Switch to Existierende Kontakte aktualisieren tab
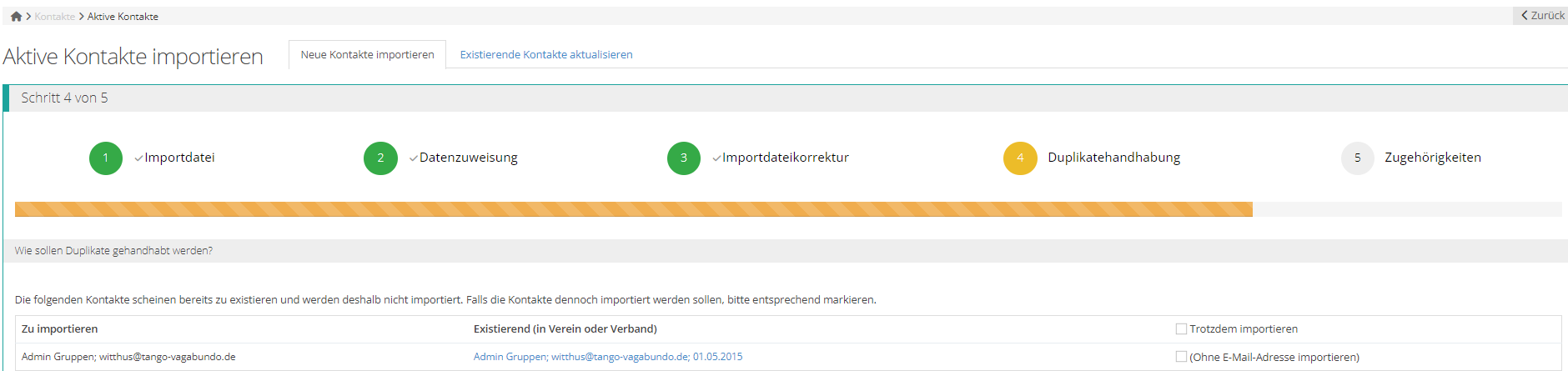 pyautogui.click(x=546, y=55)
